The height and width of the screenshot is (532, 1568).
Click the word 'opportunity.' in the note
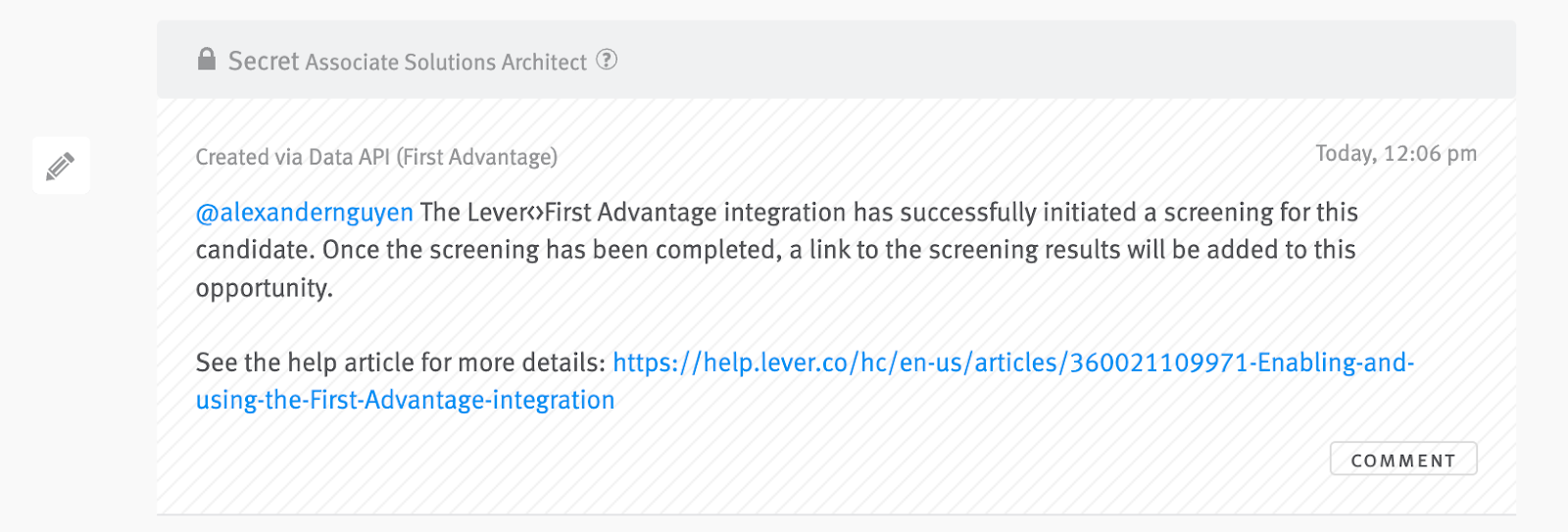click(x=265, y=288)
